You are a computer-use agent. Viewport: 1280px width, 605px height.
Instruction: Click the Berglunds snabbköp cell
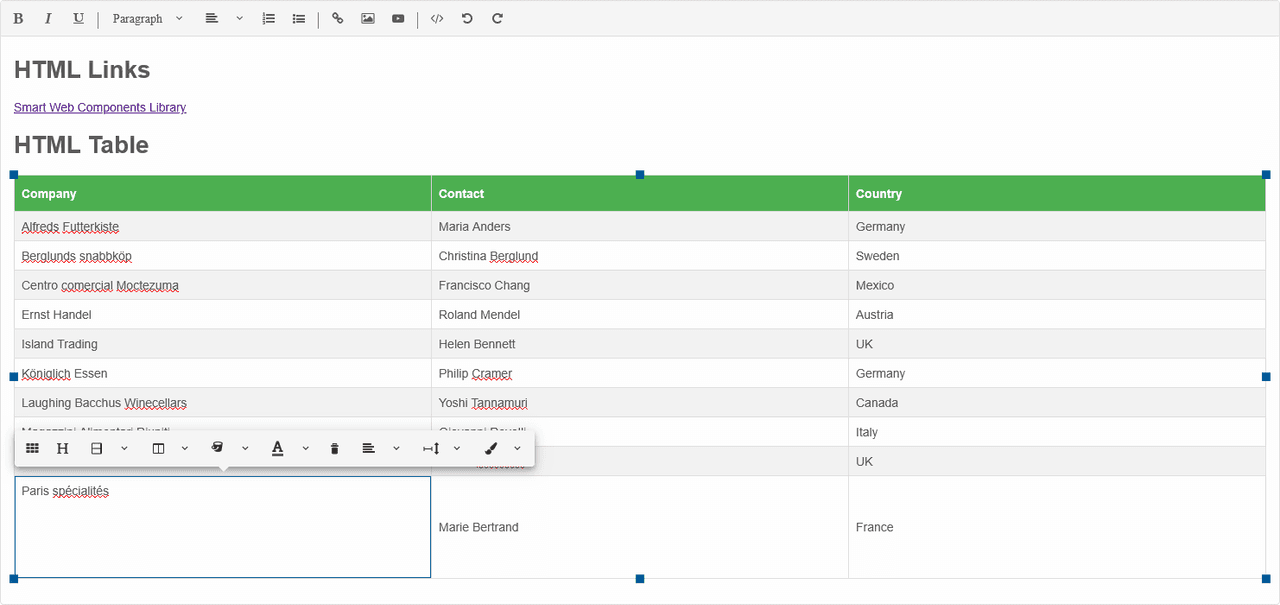pos(223,256)
